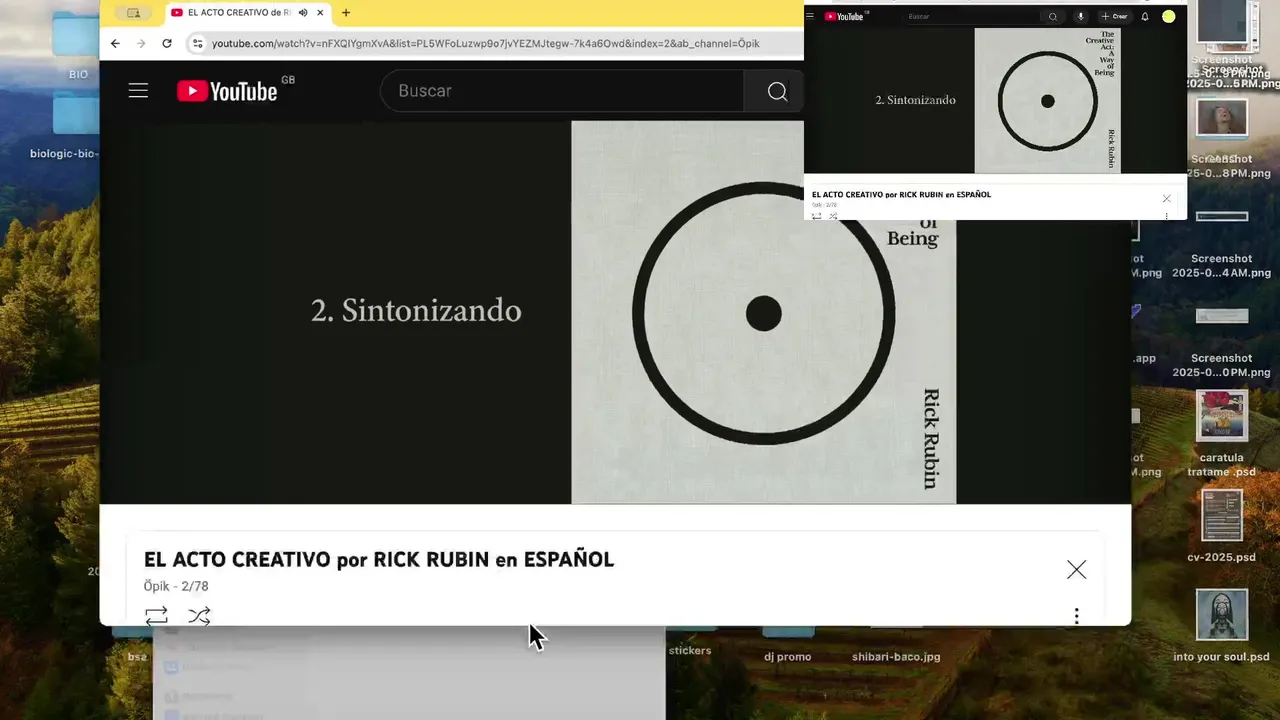The image size is (1280, 720).
Task: Reload the YouTube page
Action: [x=167, y=43]
